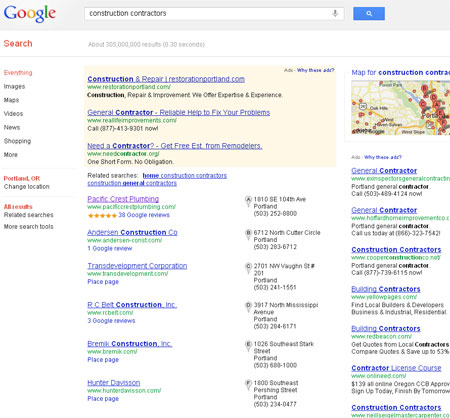450x418 pixels.
Task: Click Change location under Portland, OR
Action: tap(27, 187)
